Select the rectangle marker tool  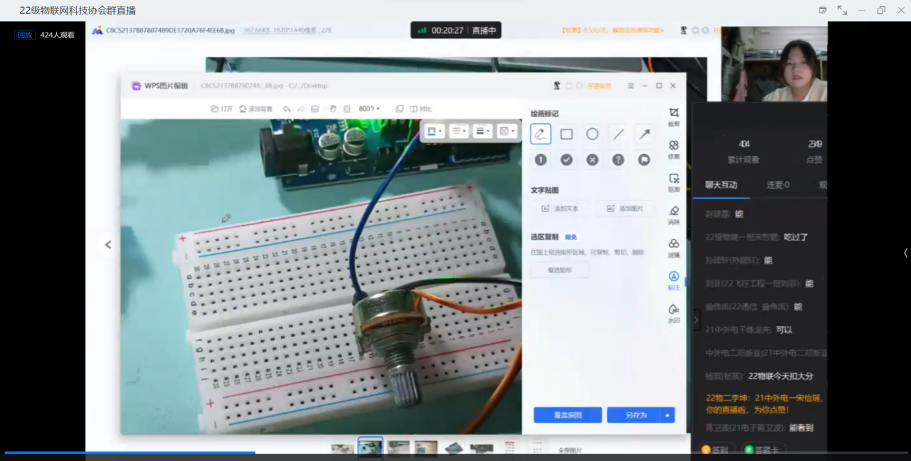pos(566,134)
